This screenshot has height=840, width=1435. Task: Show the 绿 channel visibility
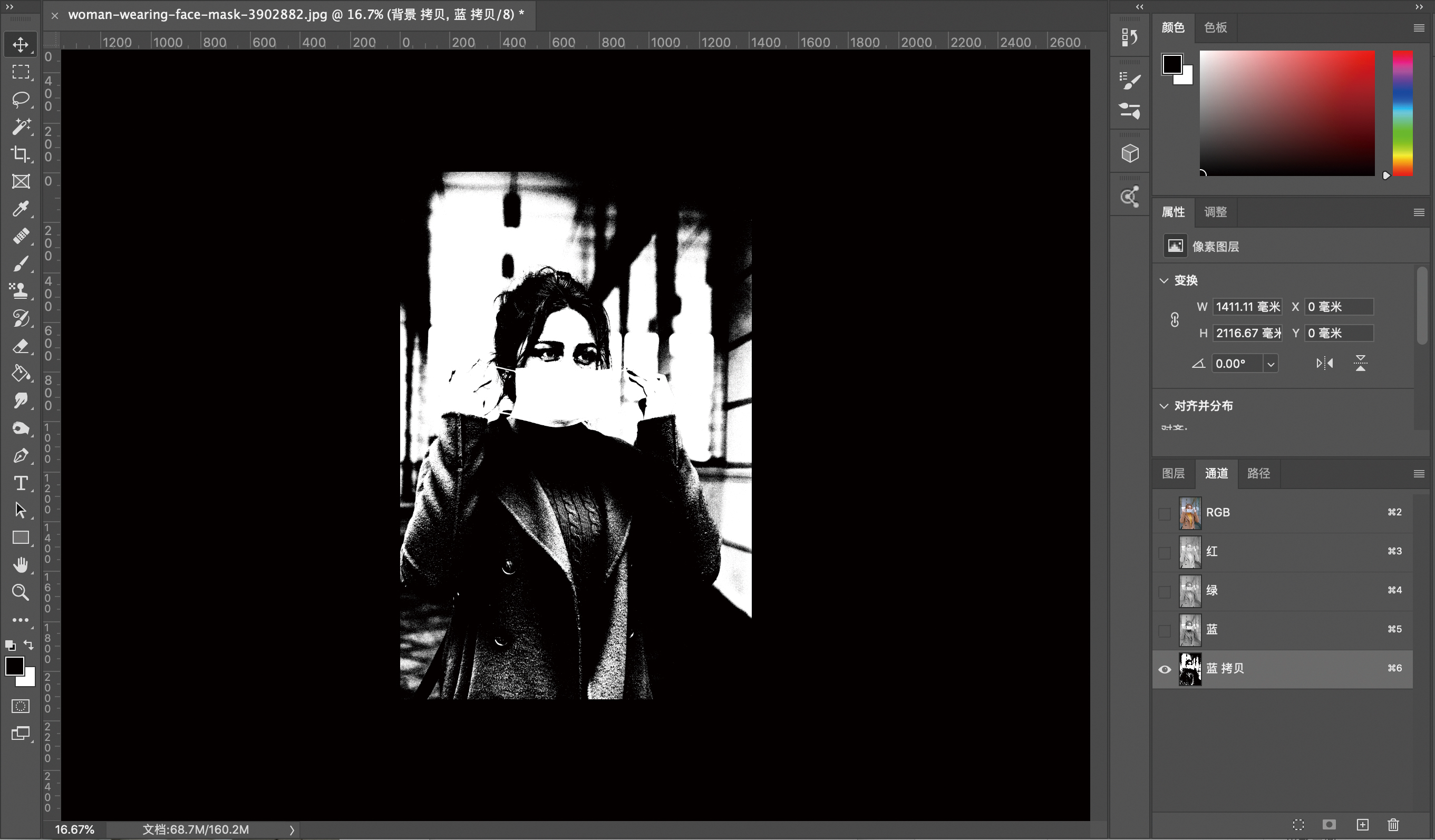click(1165, 591)
